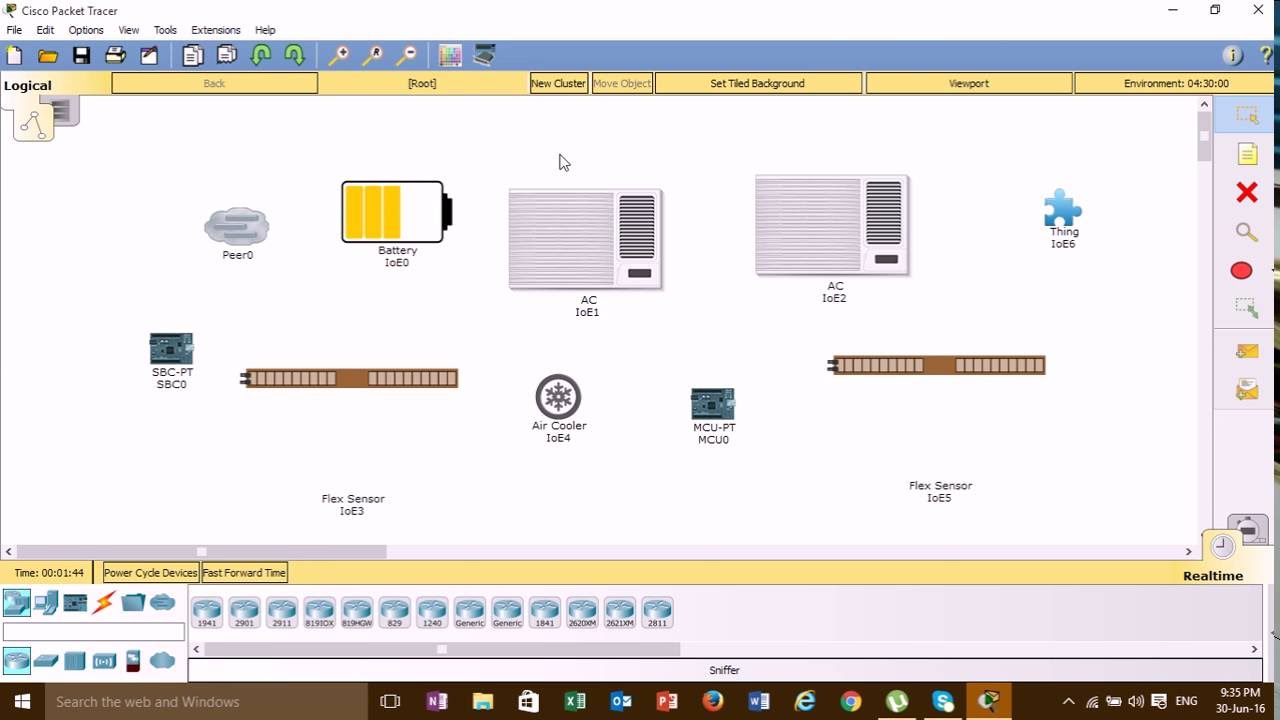1280x720 pixels.
Task: Select the Air Cooler IoE4 device
Action: tap(558, 396)
